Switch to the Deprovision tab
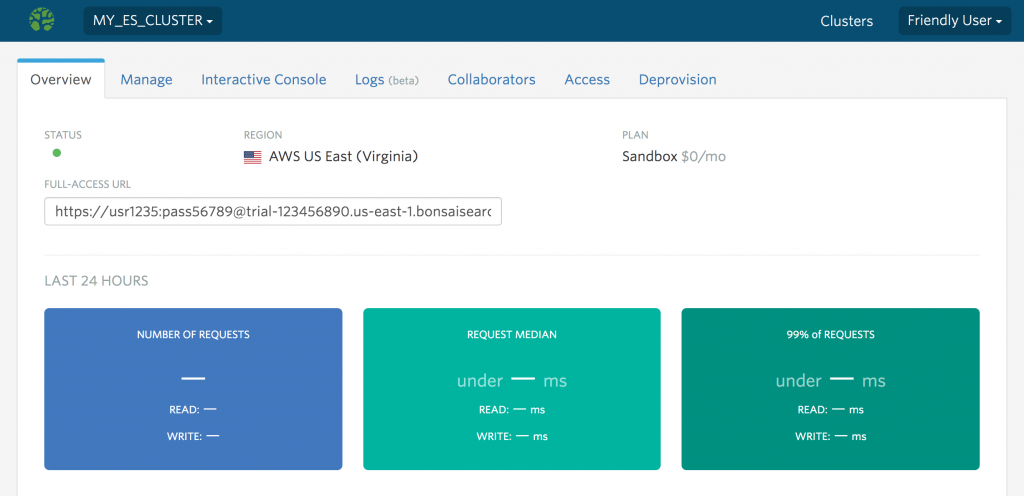 coord(677,80)
